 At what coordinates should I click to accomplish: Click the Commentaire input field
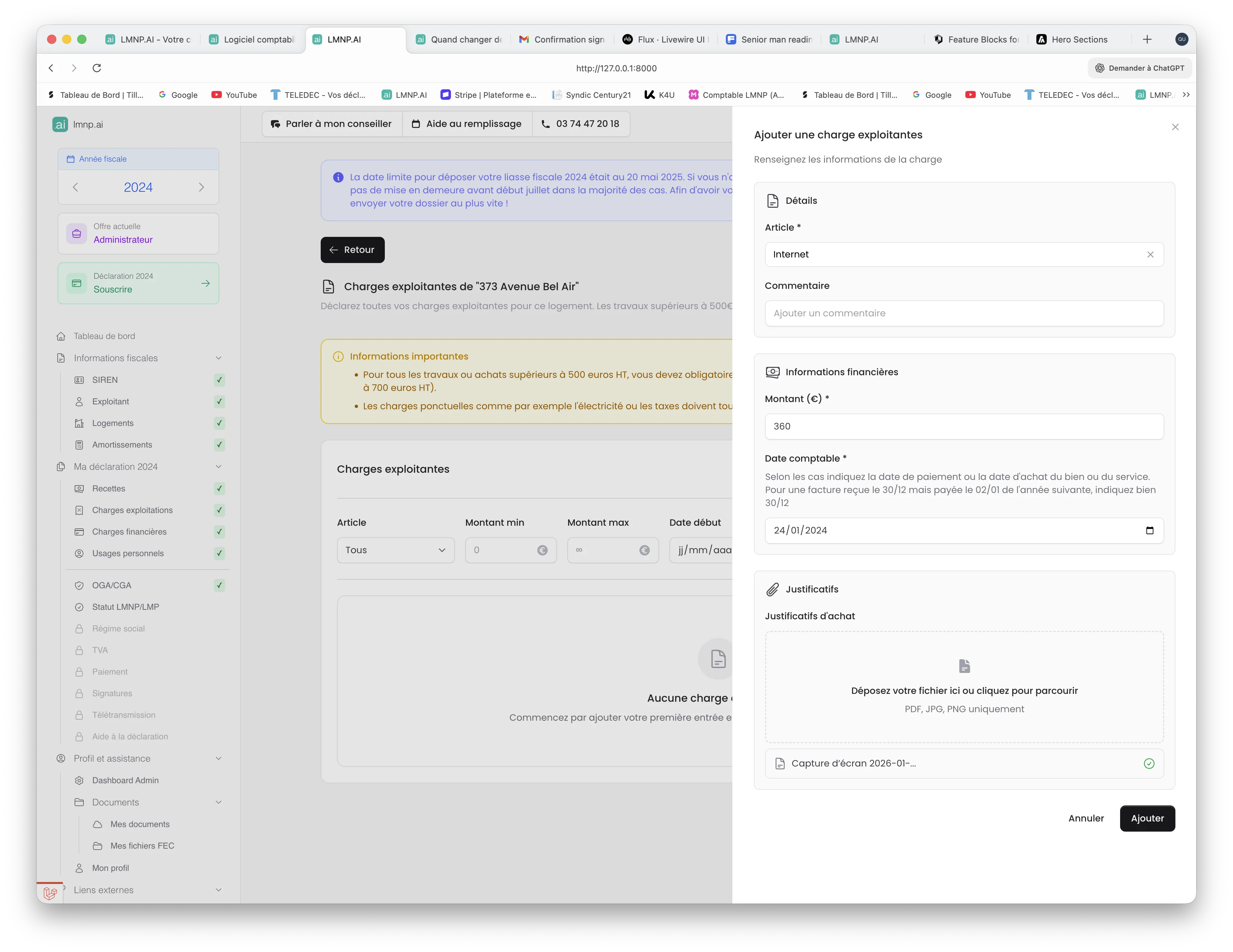[x=964, y=313]
